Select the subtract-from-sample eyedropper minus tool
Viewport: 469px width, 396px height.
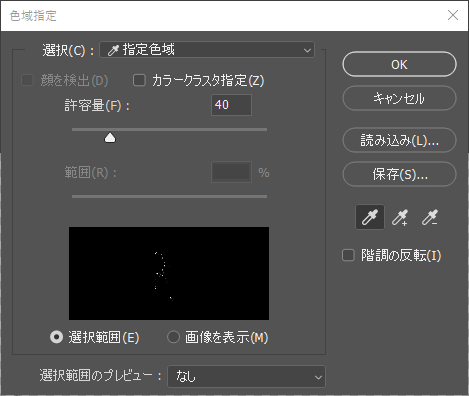[x=430, y=217]
